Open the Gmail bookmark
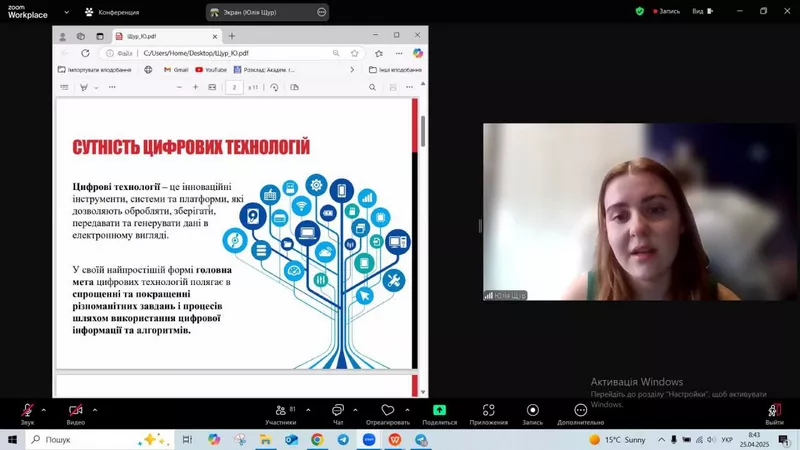The image size is (800, 450). pyautogui.click(x=176, y=70)
